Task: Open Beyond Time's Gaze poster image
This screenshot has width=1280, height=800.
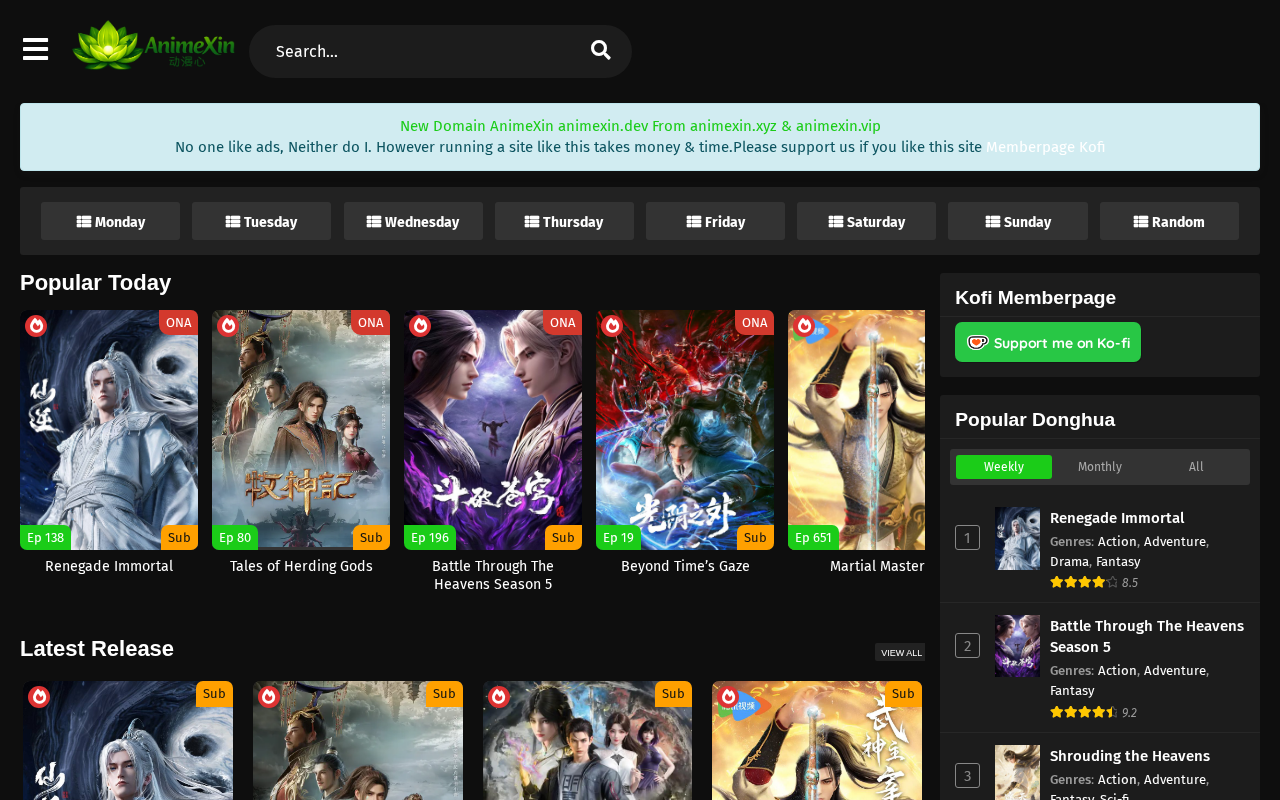Action: (x=685, y=430)
